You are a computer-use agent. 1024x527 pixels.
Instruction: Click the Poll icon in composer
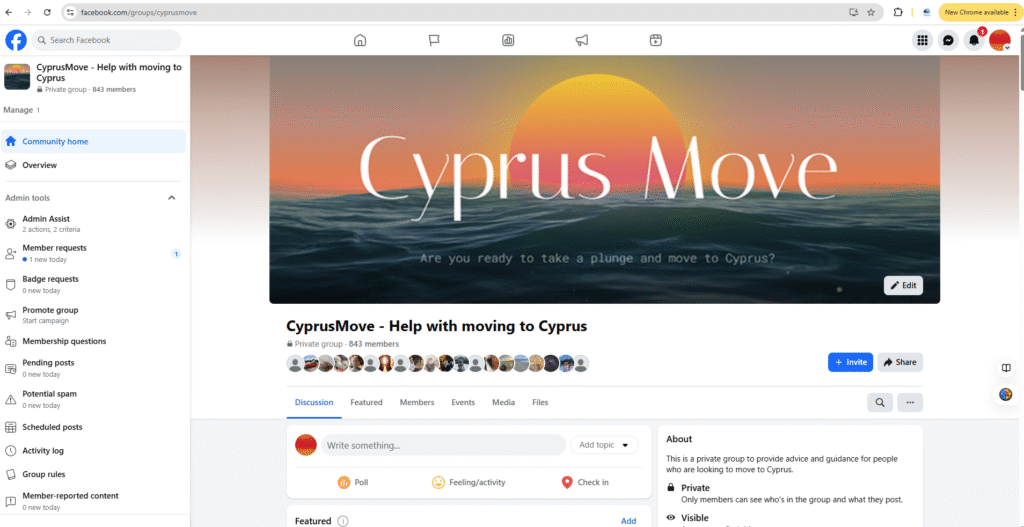[x=344, y=483]
